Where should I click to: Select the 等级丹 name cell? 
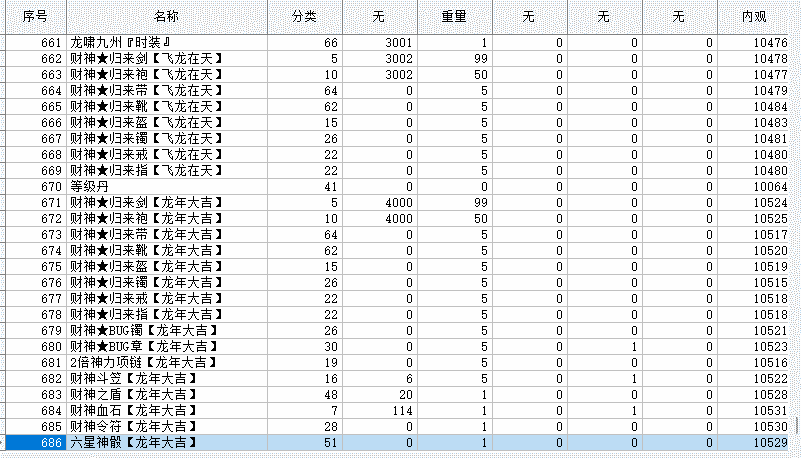point(167,186)
